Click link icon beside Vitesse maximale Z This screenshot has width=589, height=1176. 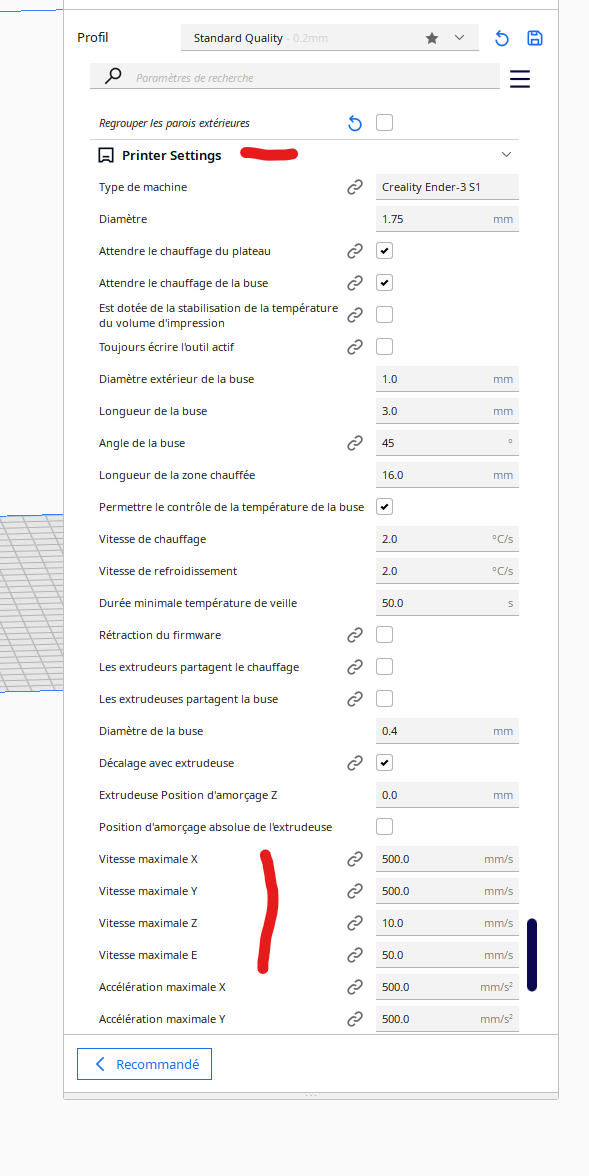point(355,923)
